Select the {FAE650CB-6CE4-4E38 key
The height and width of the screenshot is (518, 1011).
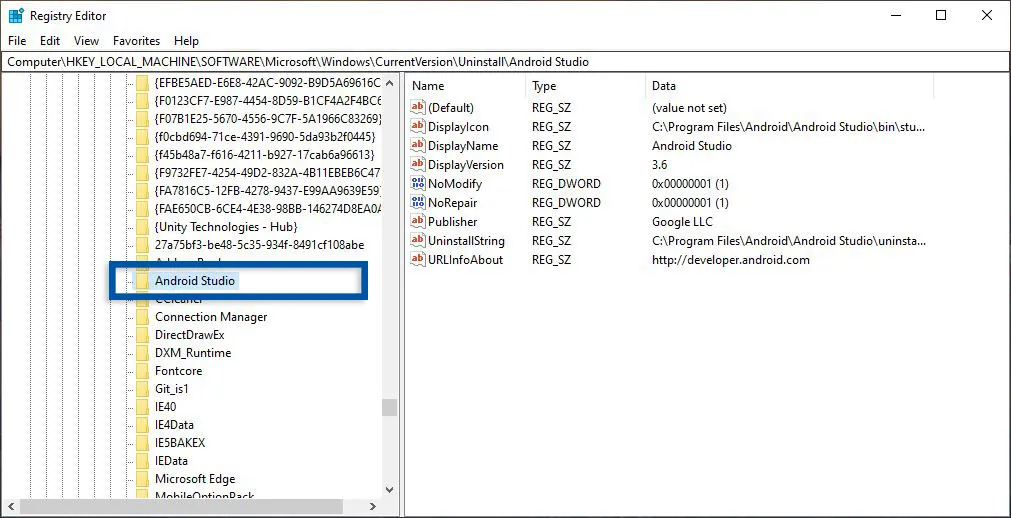pyautogui.click(x=268, y=209)
